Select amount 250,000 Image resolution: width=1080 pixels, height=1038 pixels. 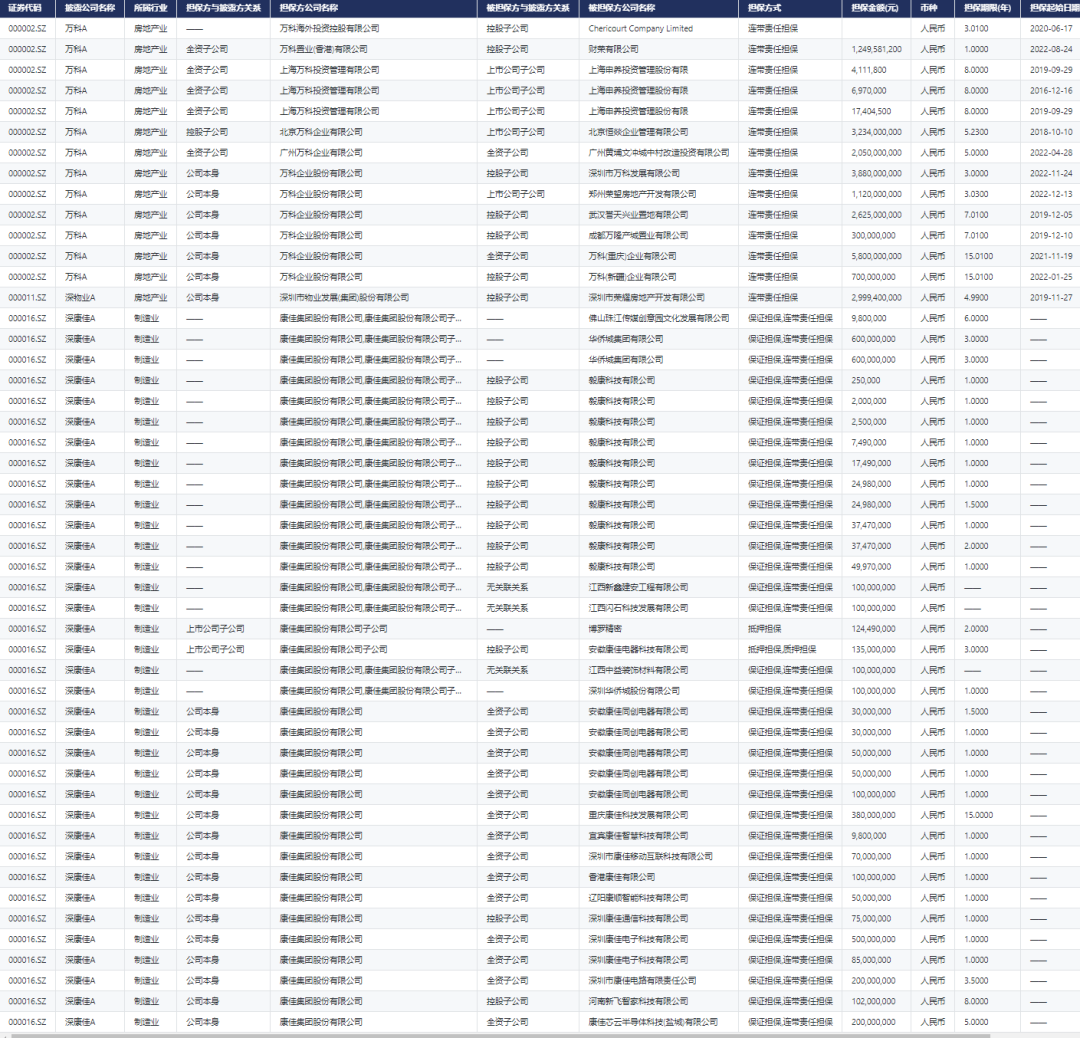[866, 380]
